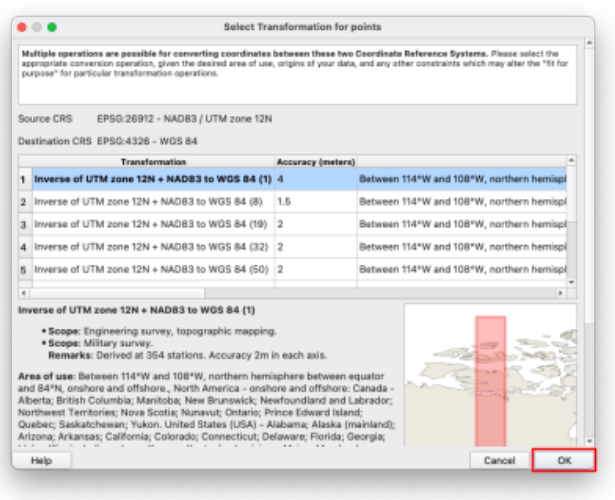Click accuracy value 4 in row 1
This screenshot has width=615, height=500.
316,179
